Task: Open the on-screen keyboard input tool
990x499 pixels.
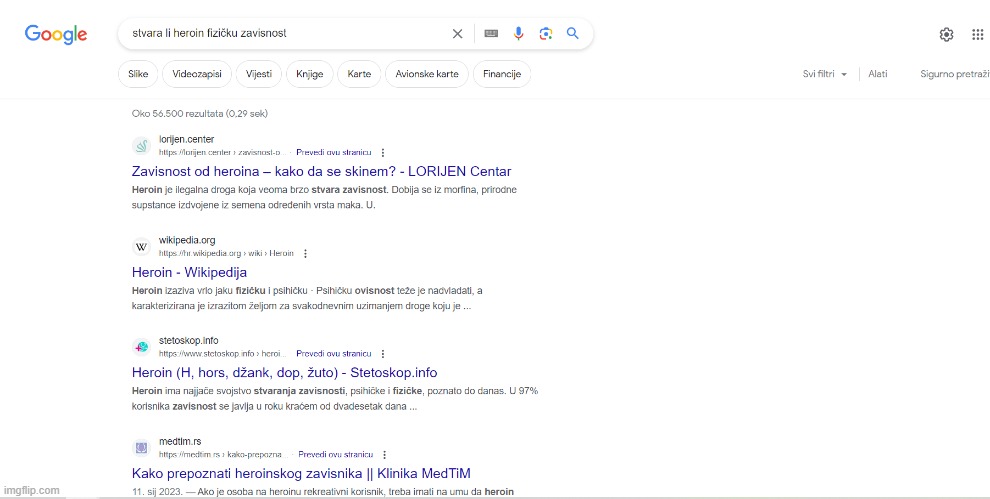Action: pos(491,33)
